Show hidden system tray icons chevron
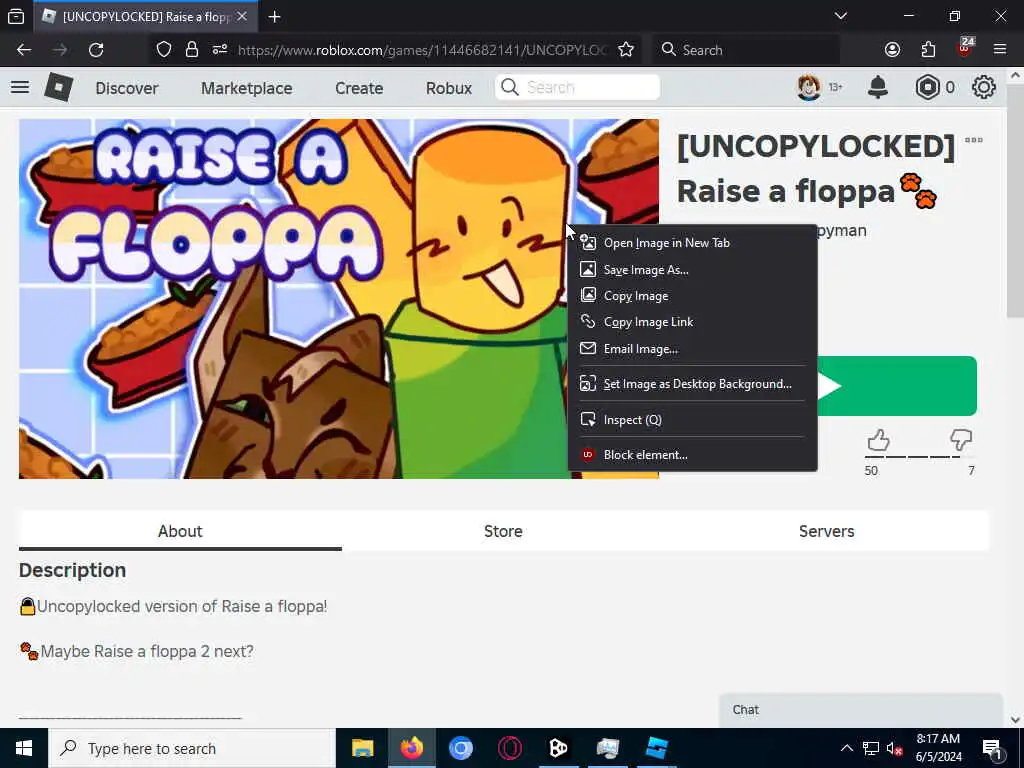Viewport: 1024px width, 768px height. (x=846, y=748)
